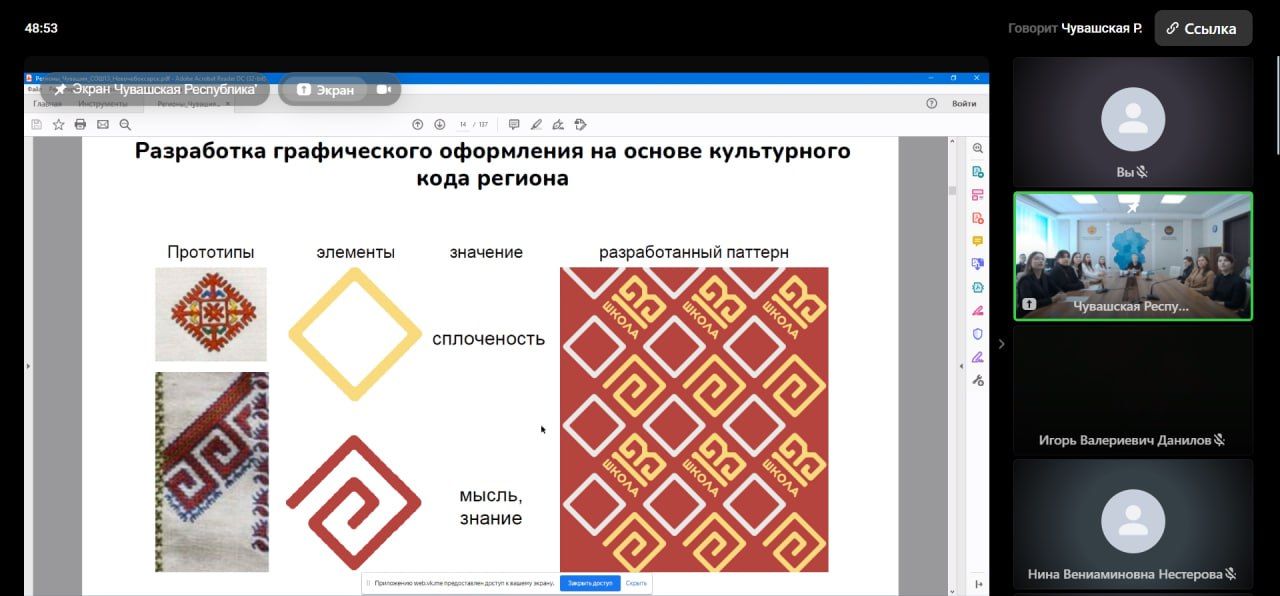Click Protect shield icon in right panel
Image resolution: width=1280 pixels, height=596 pixels.
tap(978, 333)
